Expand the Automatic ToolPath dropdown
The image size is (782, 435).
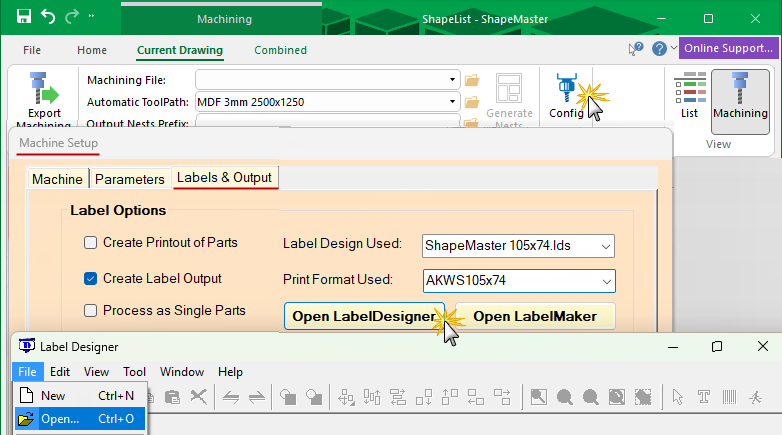tap(452, 102)
